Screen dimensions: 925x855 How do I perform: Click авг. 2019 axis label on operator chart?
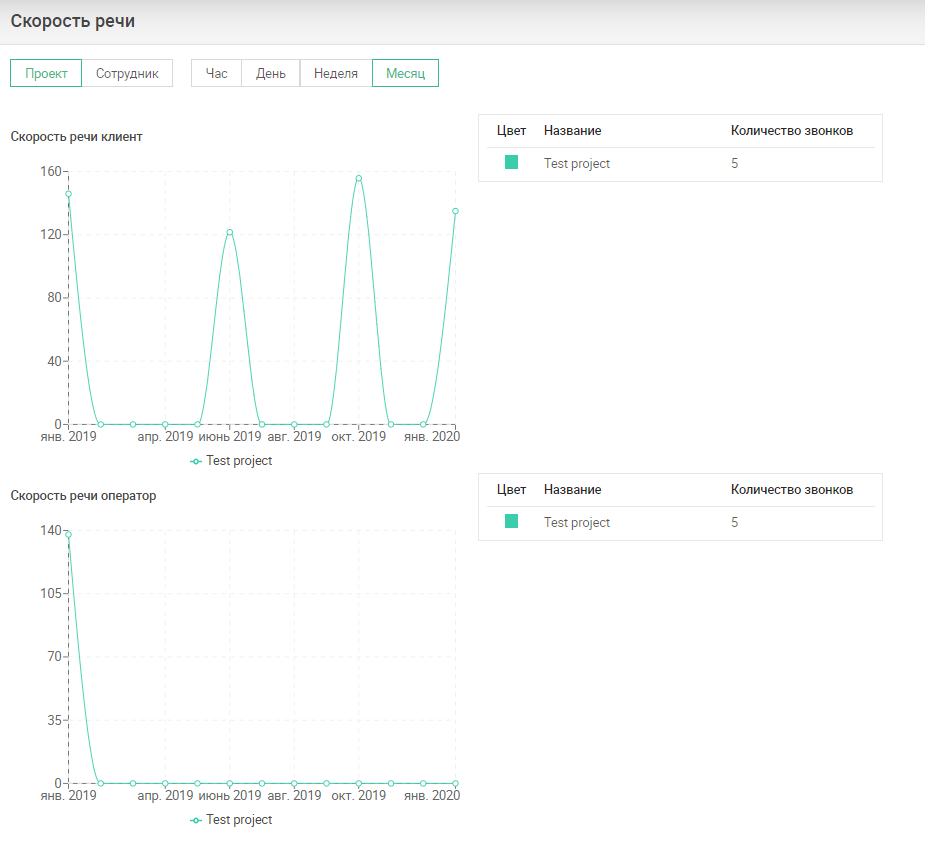tap(294, 795)
